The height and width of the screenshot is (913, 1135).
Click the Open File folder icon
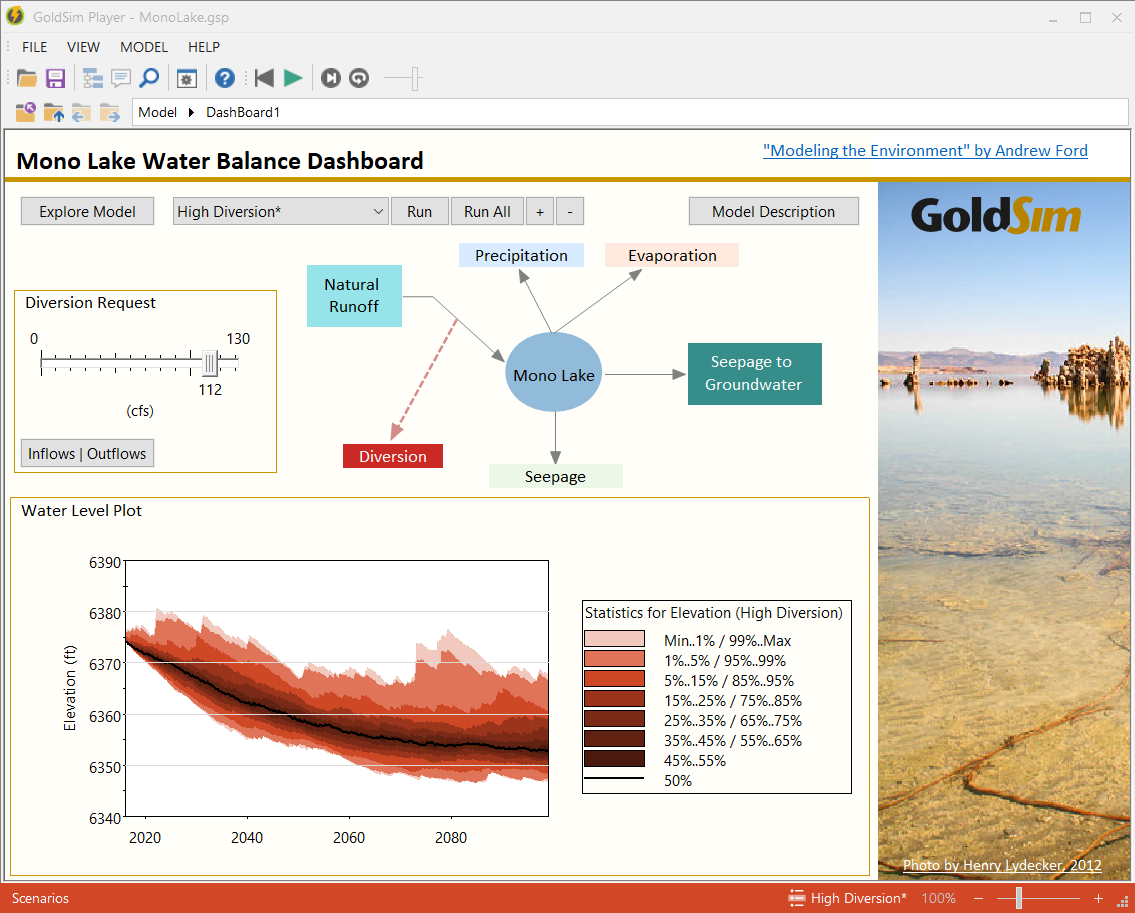point(27,78)
